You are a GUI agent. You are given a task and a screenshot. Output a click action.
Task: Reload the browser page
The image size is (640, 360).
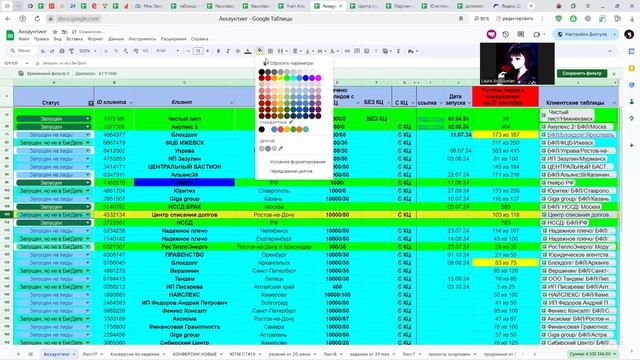coord(37,19)
